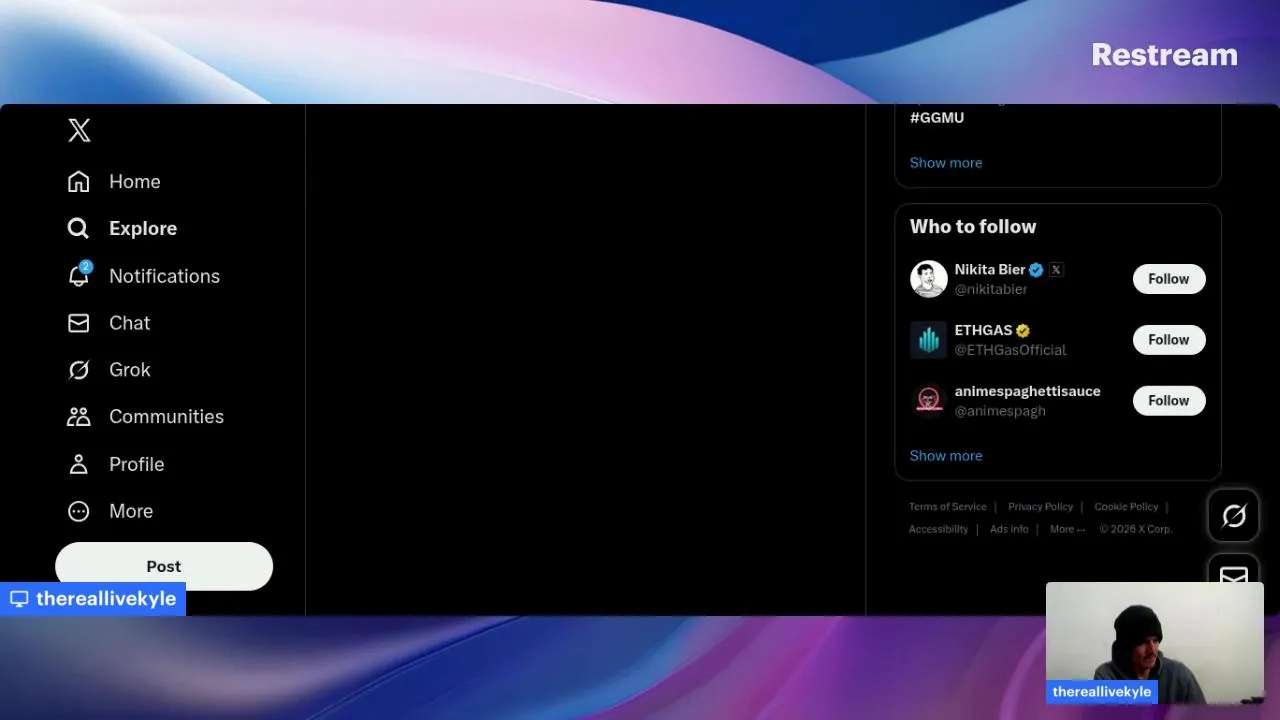The image size is (1280, 720).
Task: Click @ETHGasOfficial handle text
Action: pyautogui.click(x=1010, y=350)
